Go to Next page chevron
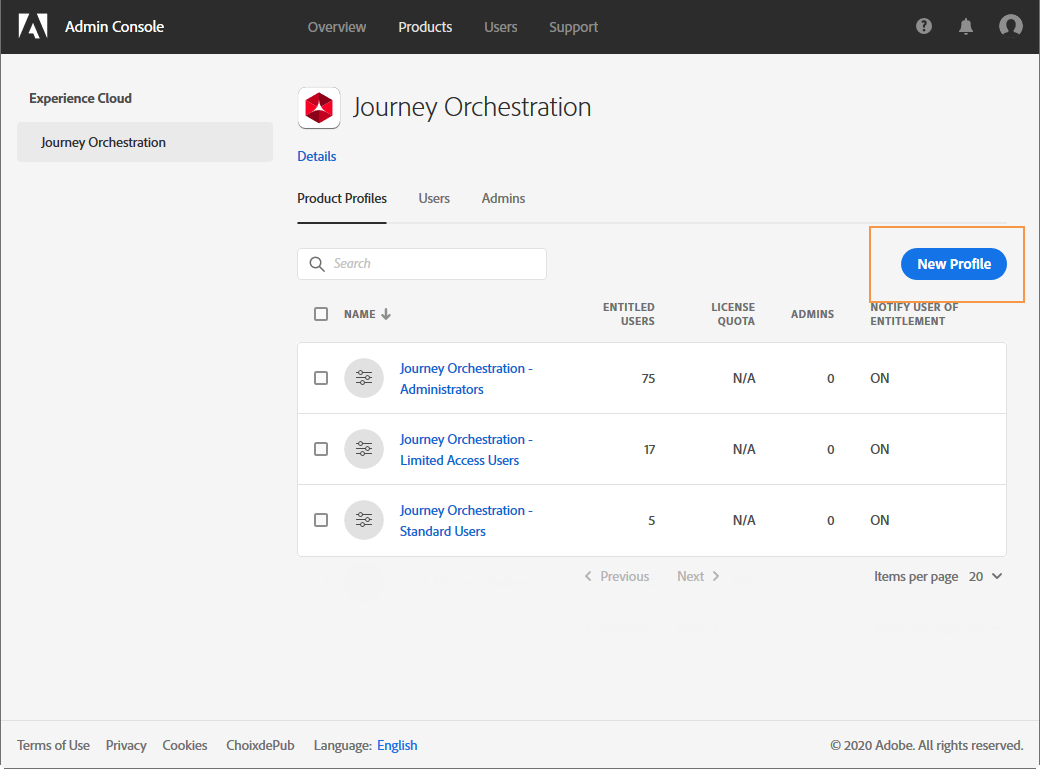 716,576
